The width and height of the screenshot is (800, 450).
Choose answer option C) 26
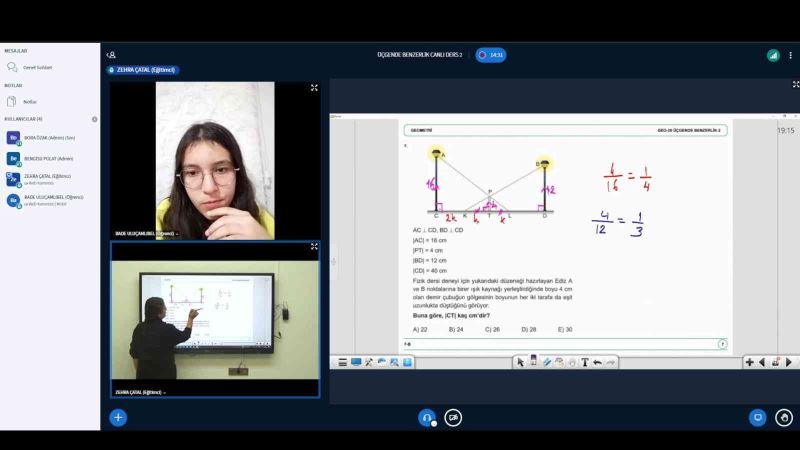493,329
